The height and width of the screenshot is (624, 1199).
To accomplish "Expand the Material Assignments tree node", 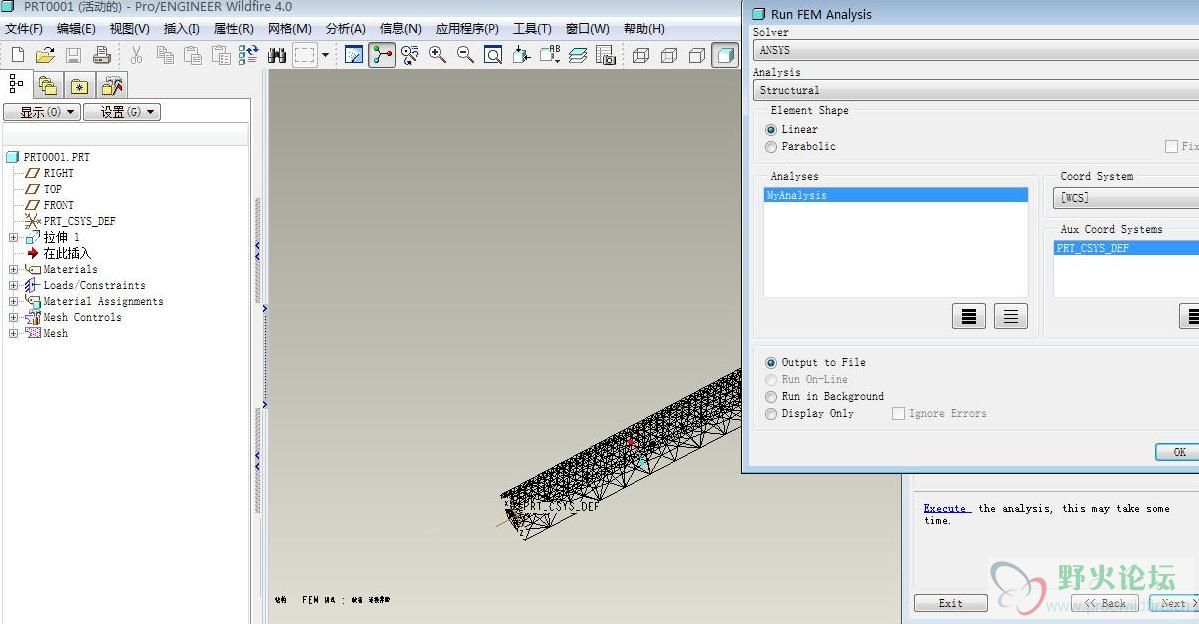I will [13, 301].
